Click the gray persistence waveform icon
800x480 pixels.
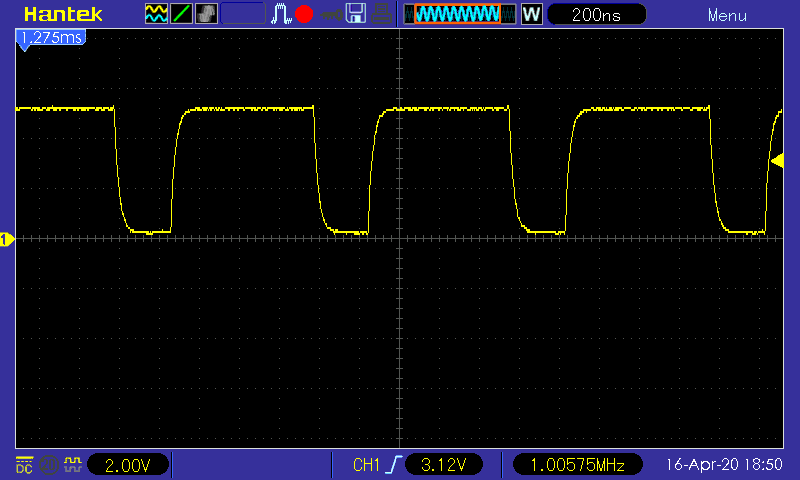(x=206, y=14)
